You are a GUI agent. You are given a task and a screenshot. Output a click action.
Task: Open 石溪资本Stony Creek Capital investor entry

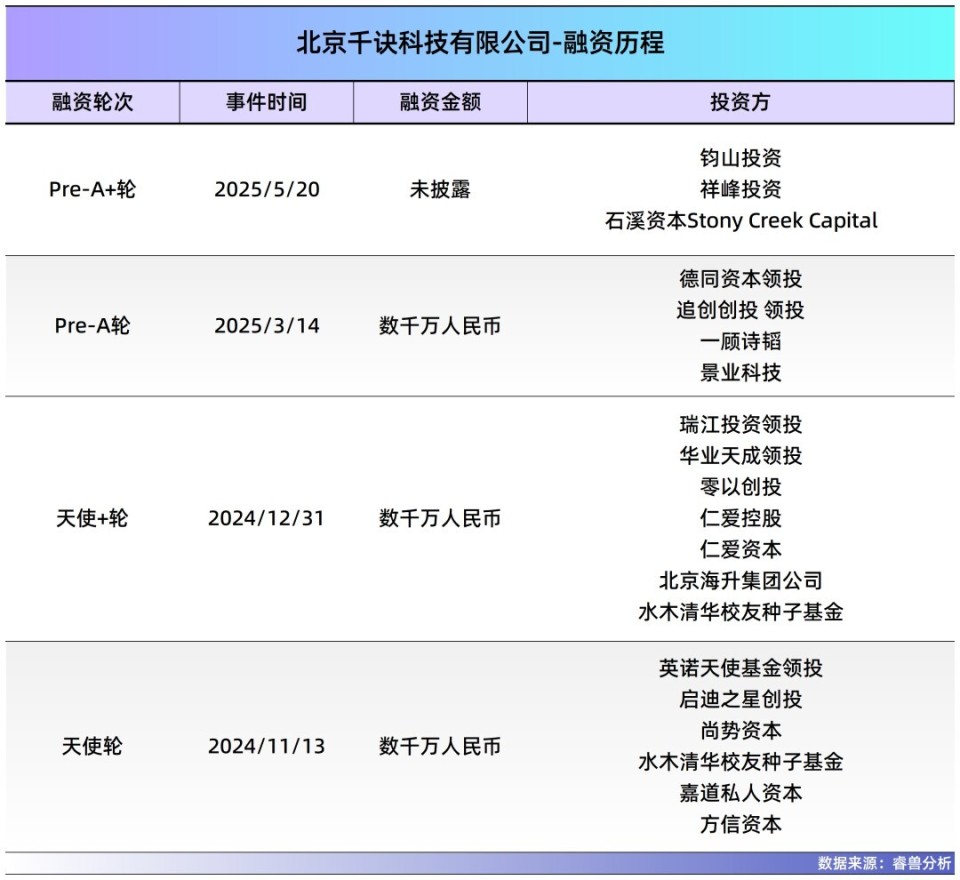coord(741,220)
